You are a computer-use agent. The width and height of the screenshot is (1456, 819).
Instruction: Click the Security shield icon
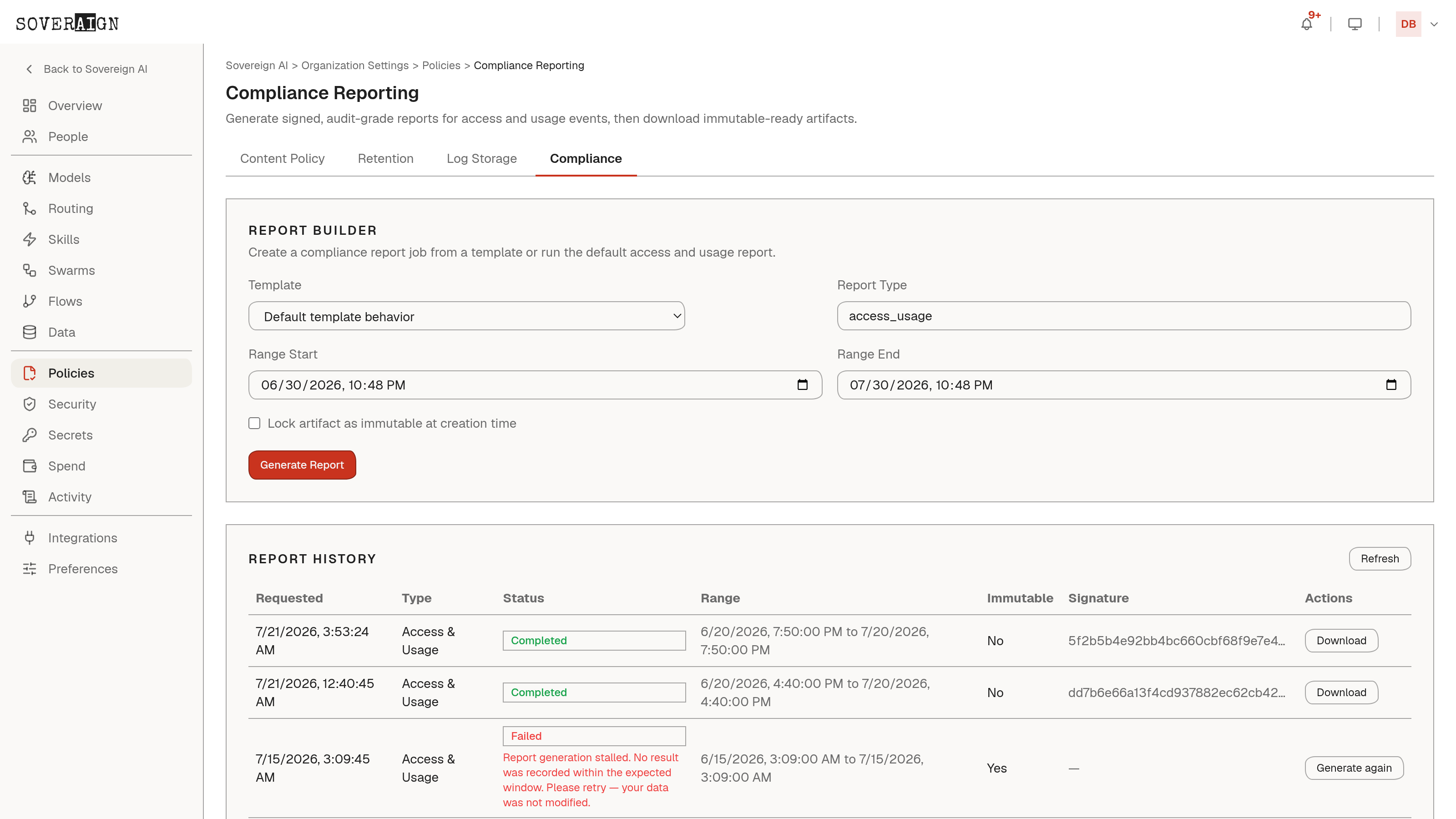tap(30, 404)
